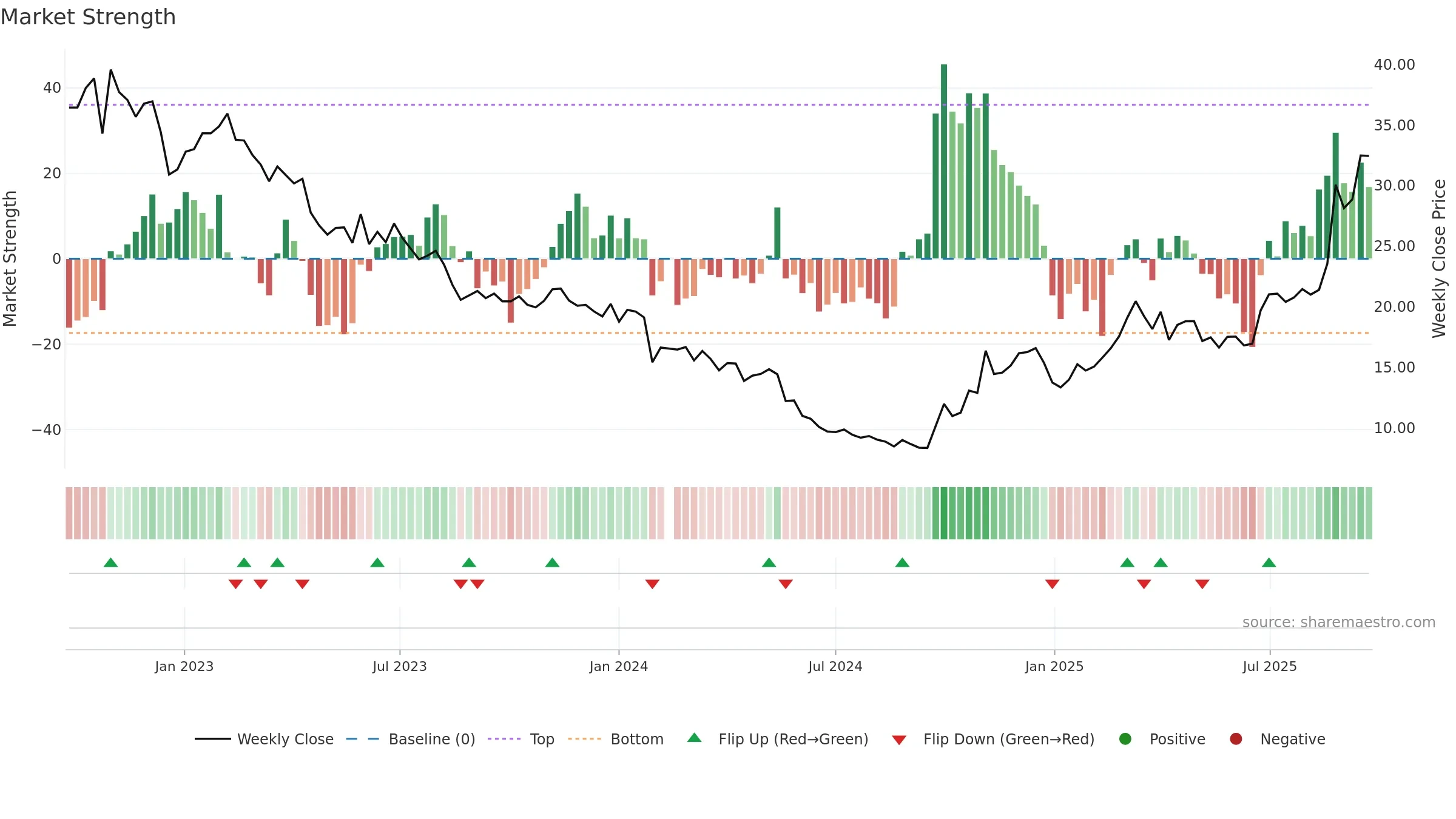Click the 15.00 price axis tick label

(x=1394, y=368)
